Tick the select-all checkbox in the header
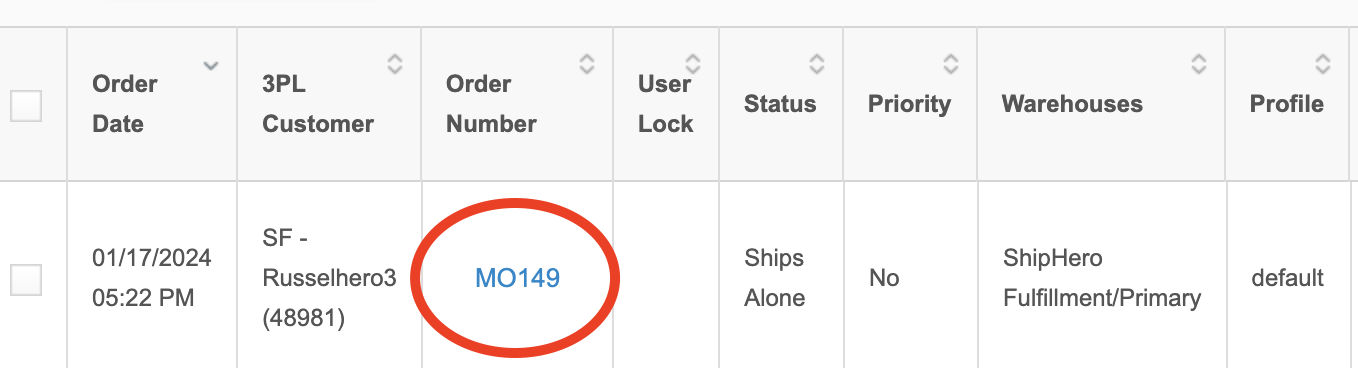Screen dimensions: 1358x368 point(26,105)
